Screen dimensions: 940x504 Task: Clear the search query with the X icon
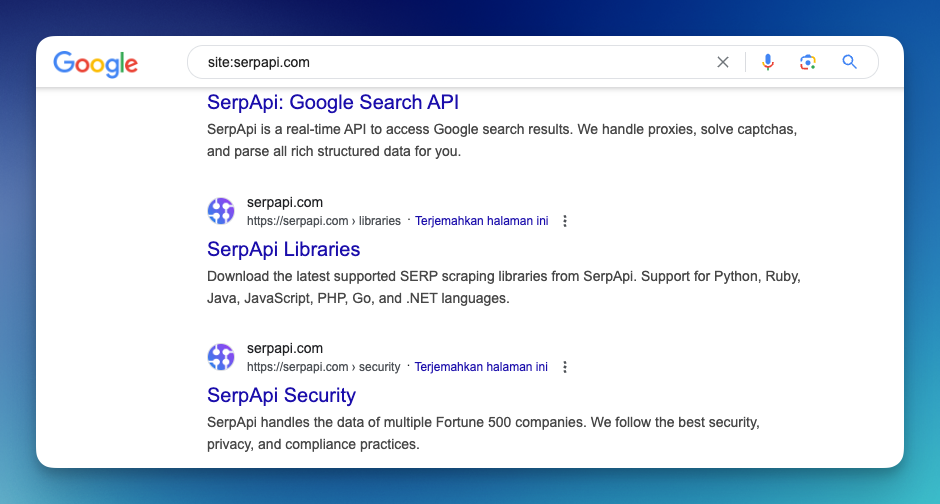[x=723, y=62]
